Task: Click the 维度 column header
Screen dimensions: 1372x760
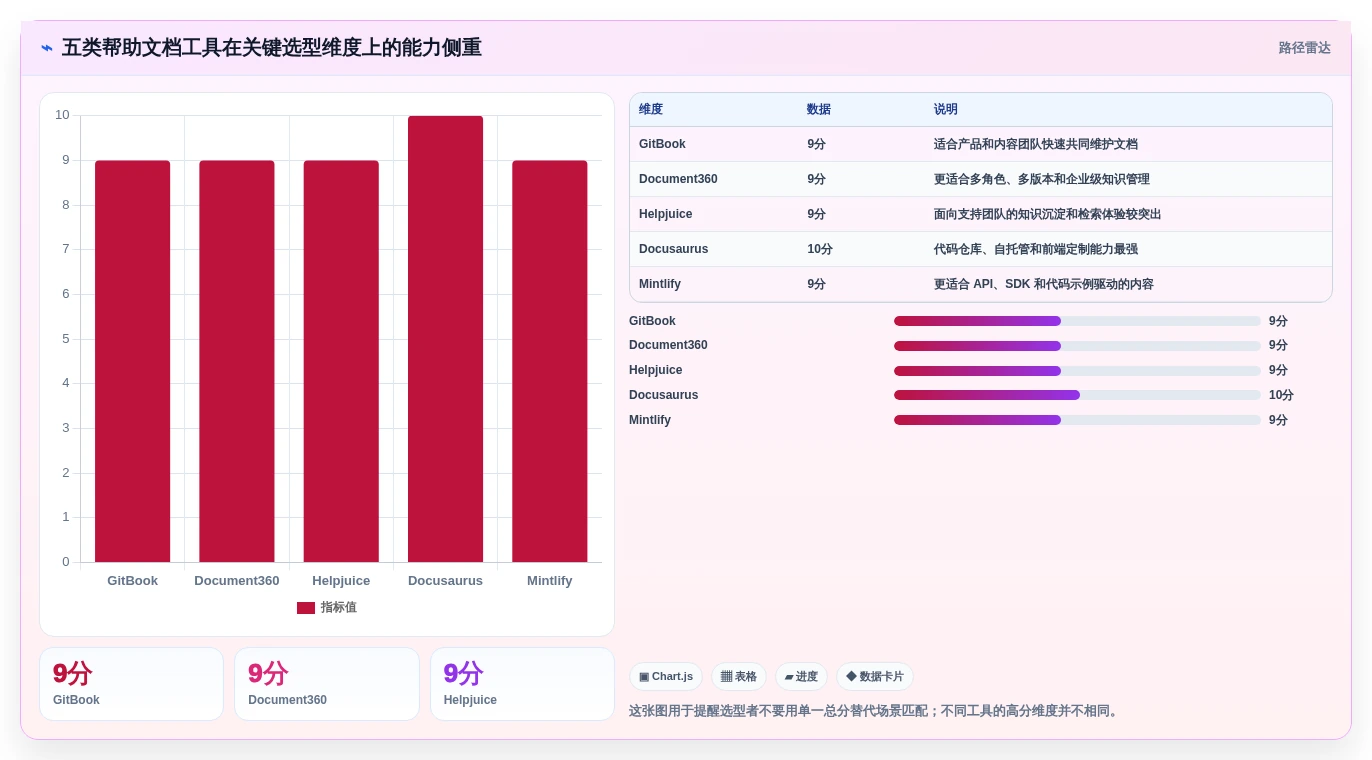Action: [651, 110]
